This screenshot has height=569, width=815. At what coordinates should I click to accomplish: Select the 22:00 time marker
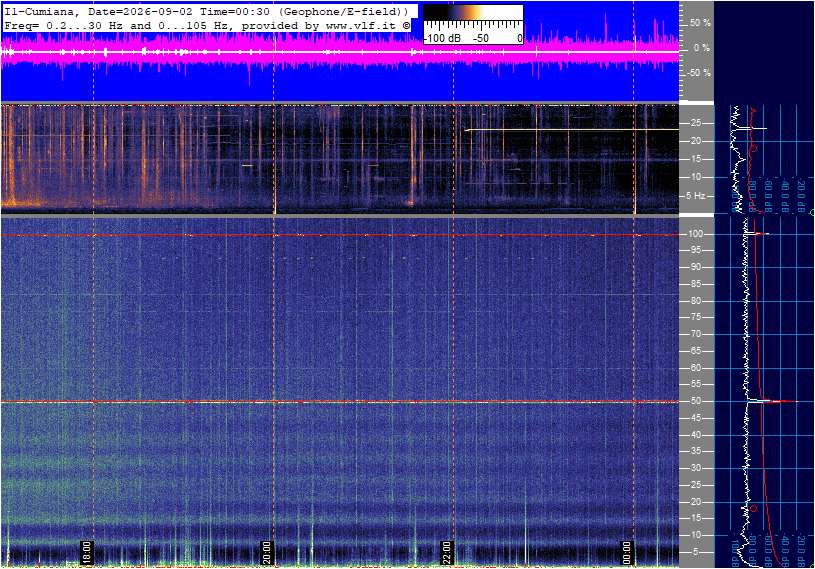(446, 552)
